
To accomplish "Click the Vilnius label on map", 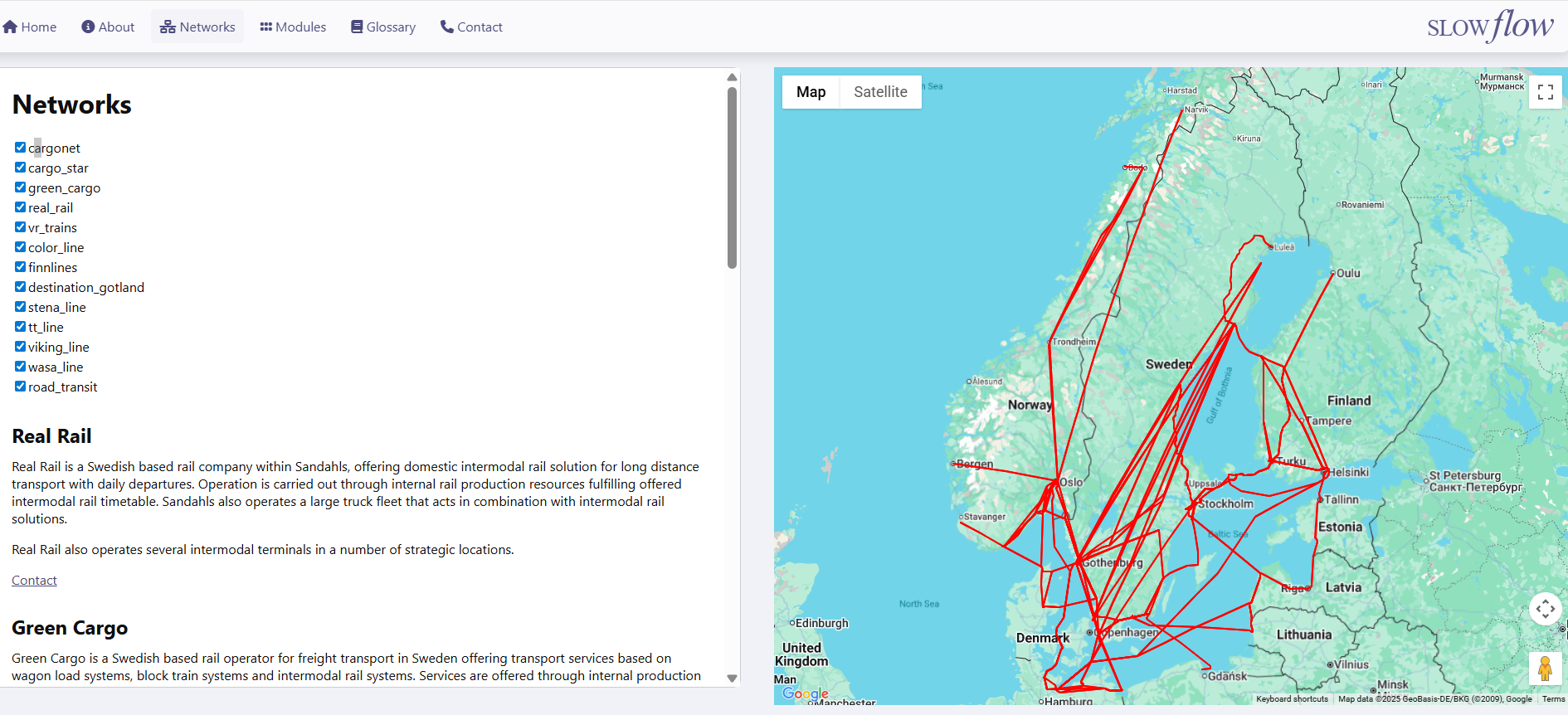I will (x=1351, y=664).
